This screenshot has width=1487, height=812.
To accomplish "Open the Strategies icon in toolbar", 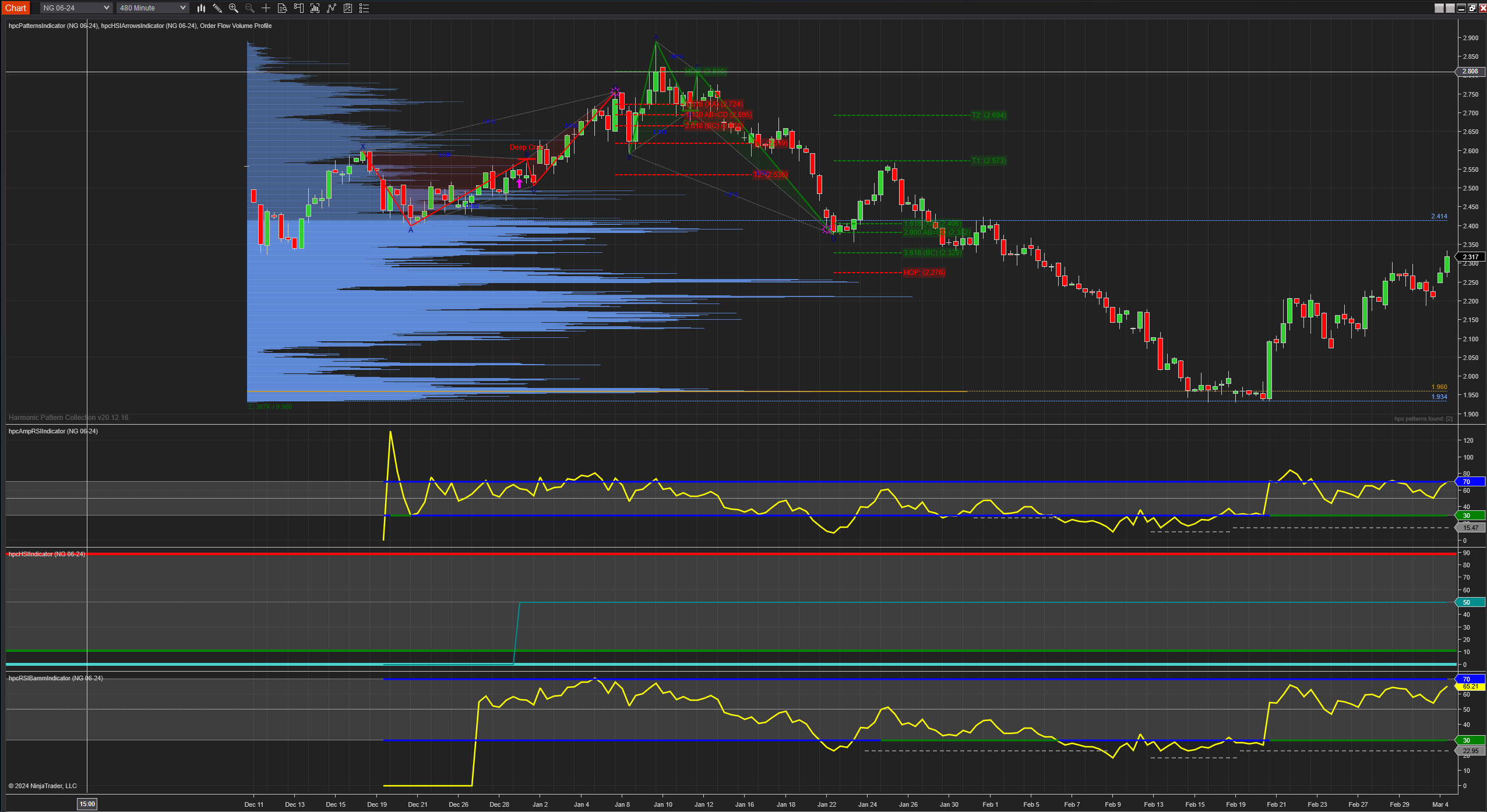I will tap(332, 8).
